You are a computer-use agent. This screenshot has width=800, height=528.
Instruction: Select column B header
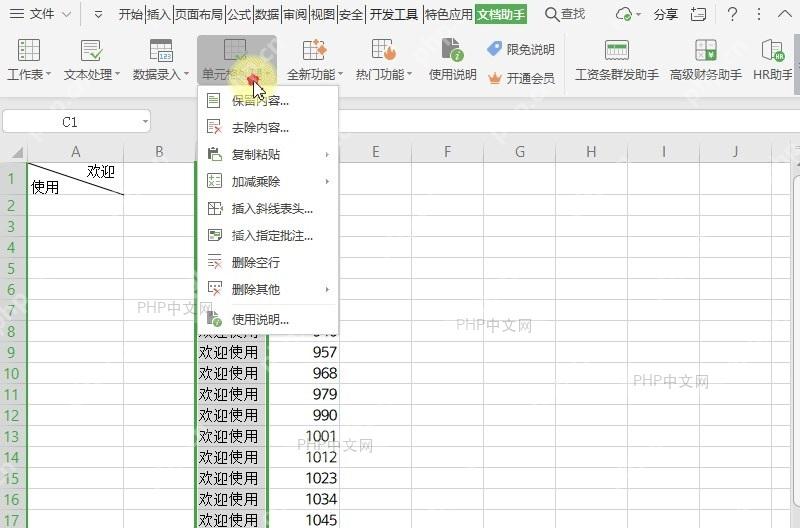point(159,152)
